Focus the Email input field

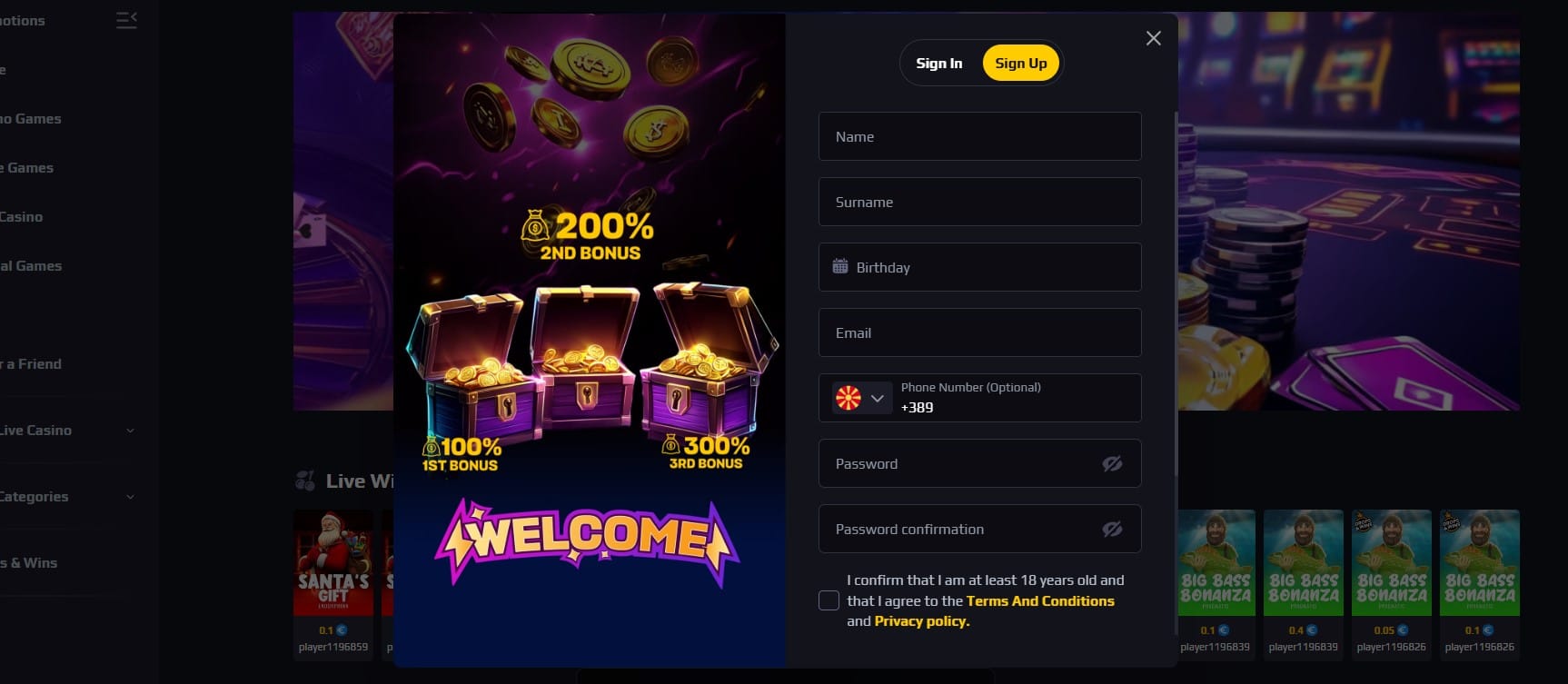tap(979, 332)
